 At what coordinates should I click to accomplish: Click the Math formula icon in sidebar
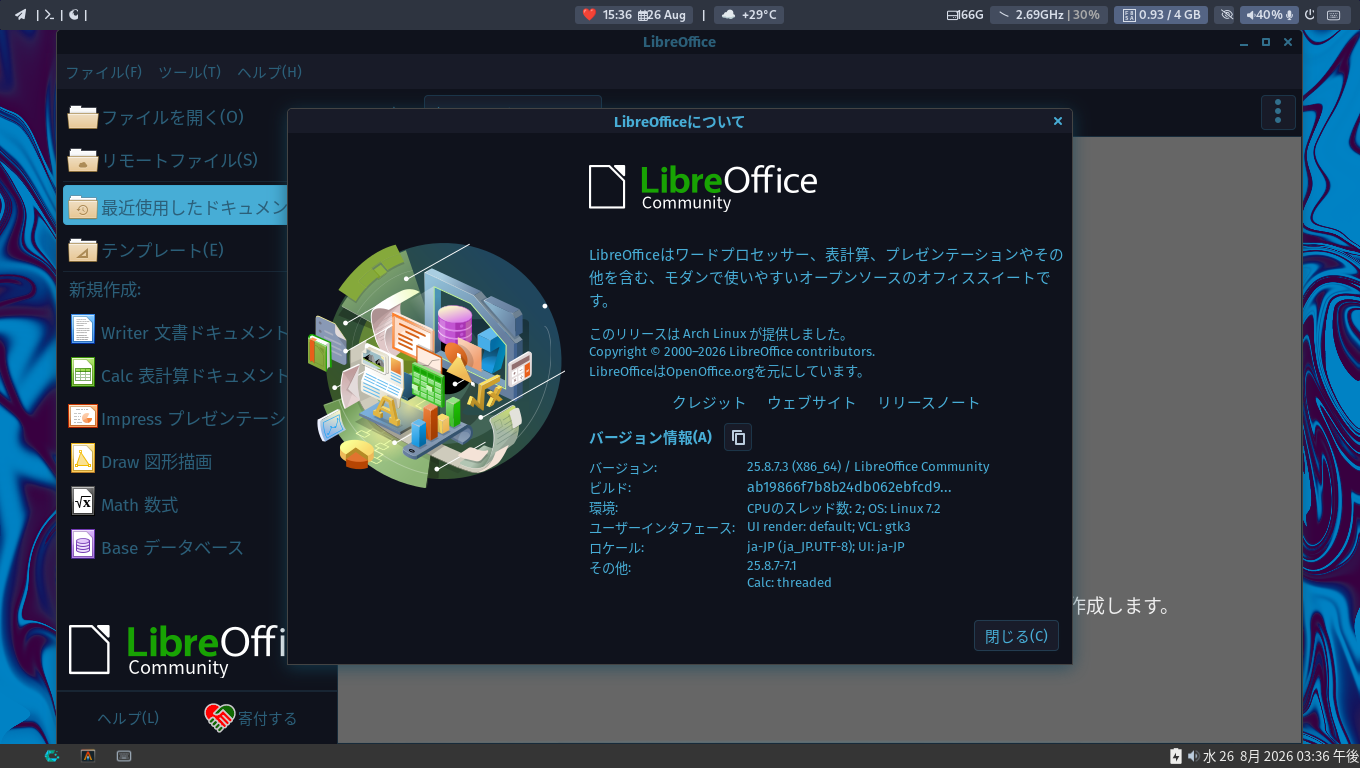pyautogui.click(x=83, y=501)
